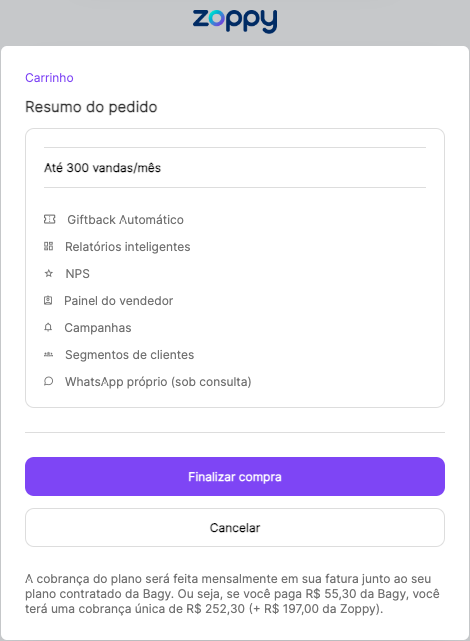
Task: Click the Até 300 vandas/mês plan title
Action: coord(103,168)
